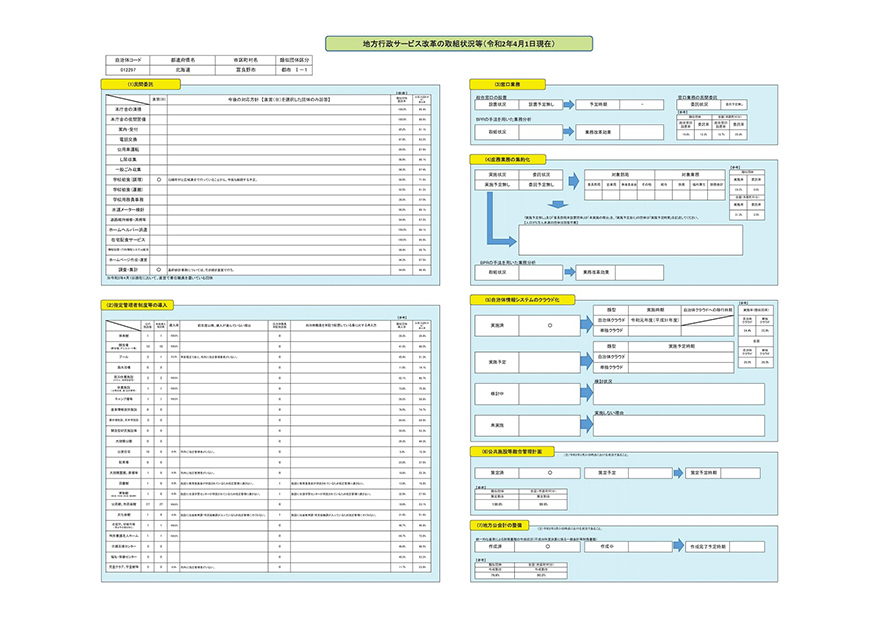Click the large empty reason box in 庶務業務
880x622 pixels.
click(x=630, y=240)
